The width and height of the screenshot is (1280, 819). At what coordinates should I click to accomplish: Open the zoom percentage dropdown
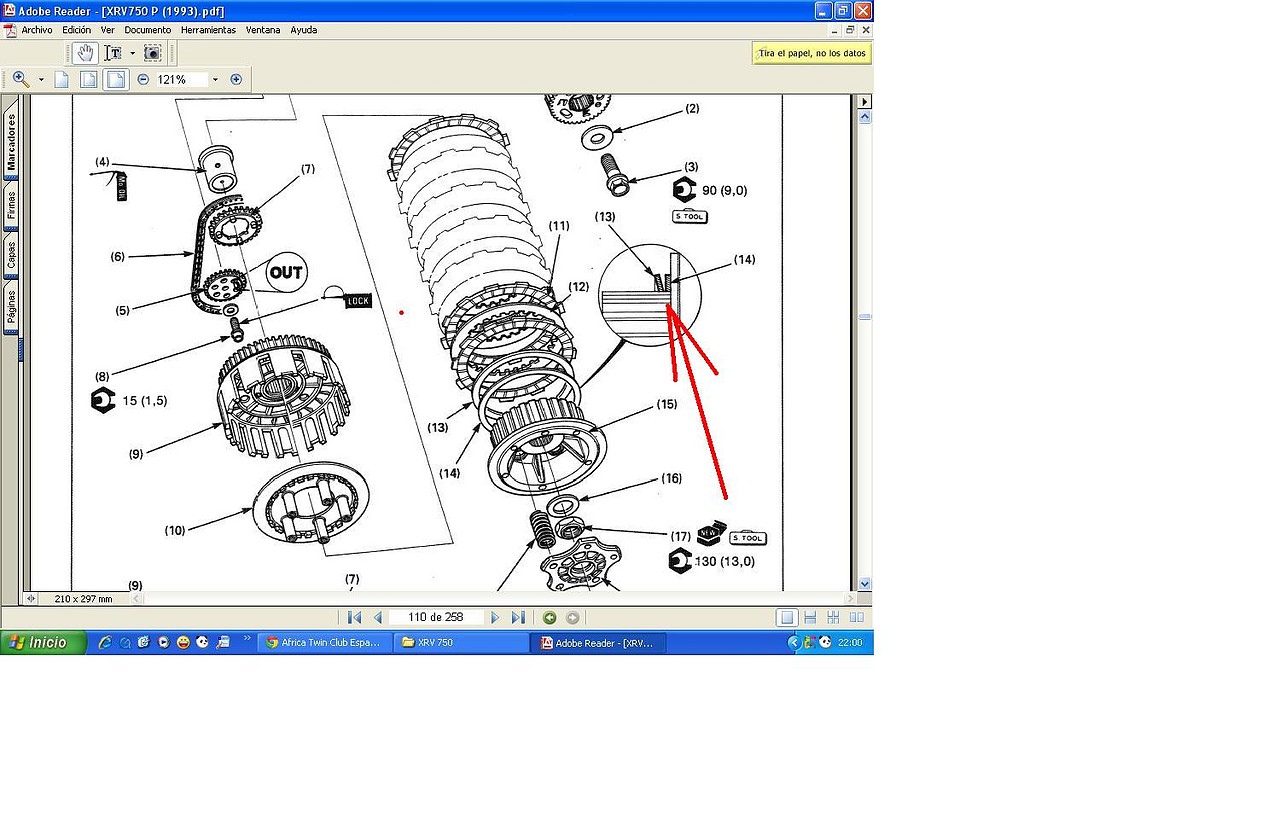(x=214, y=79)
